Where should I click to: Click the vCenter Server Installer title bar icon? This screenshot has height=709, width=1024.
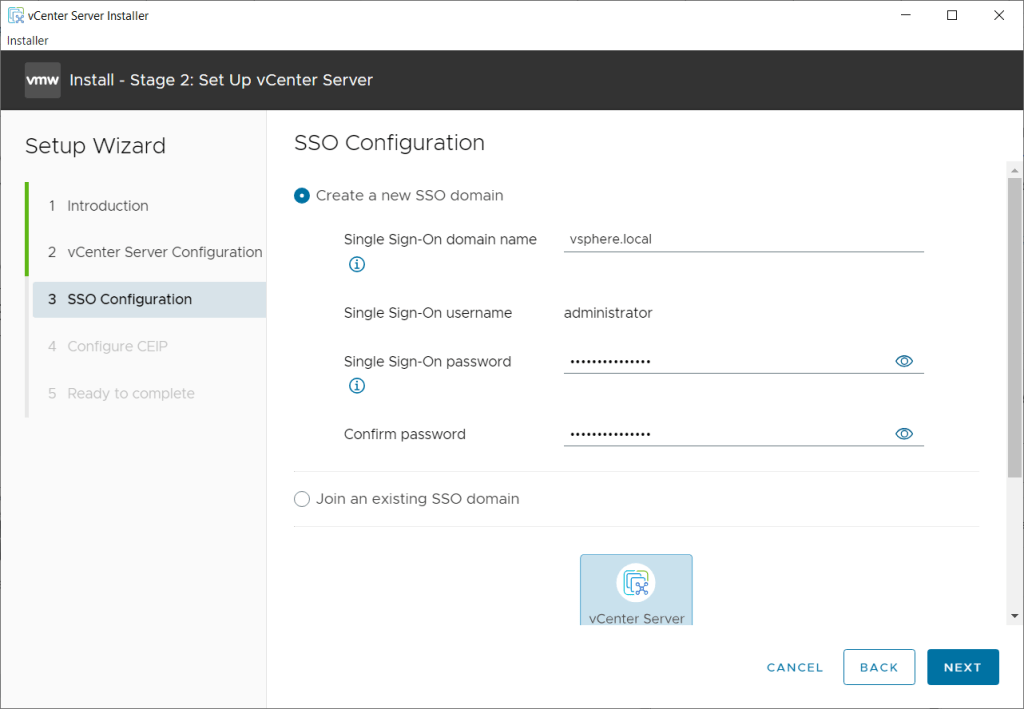pyautogui.click(x=15, y=15)
